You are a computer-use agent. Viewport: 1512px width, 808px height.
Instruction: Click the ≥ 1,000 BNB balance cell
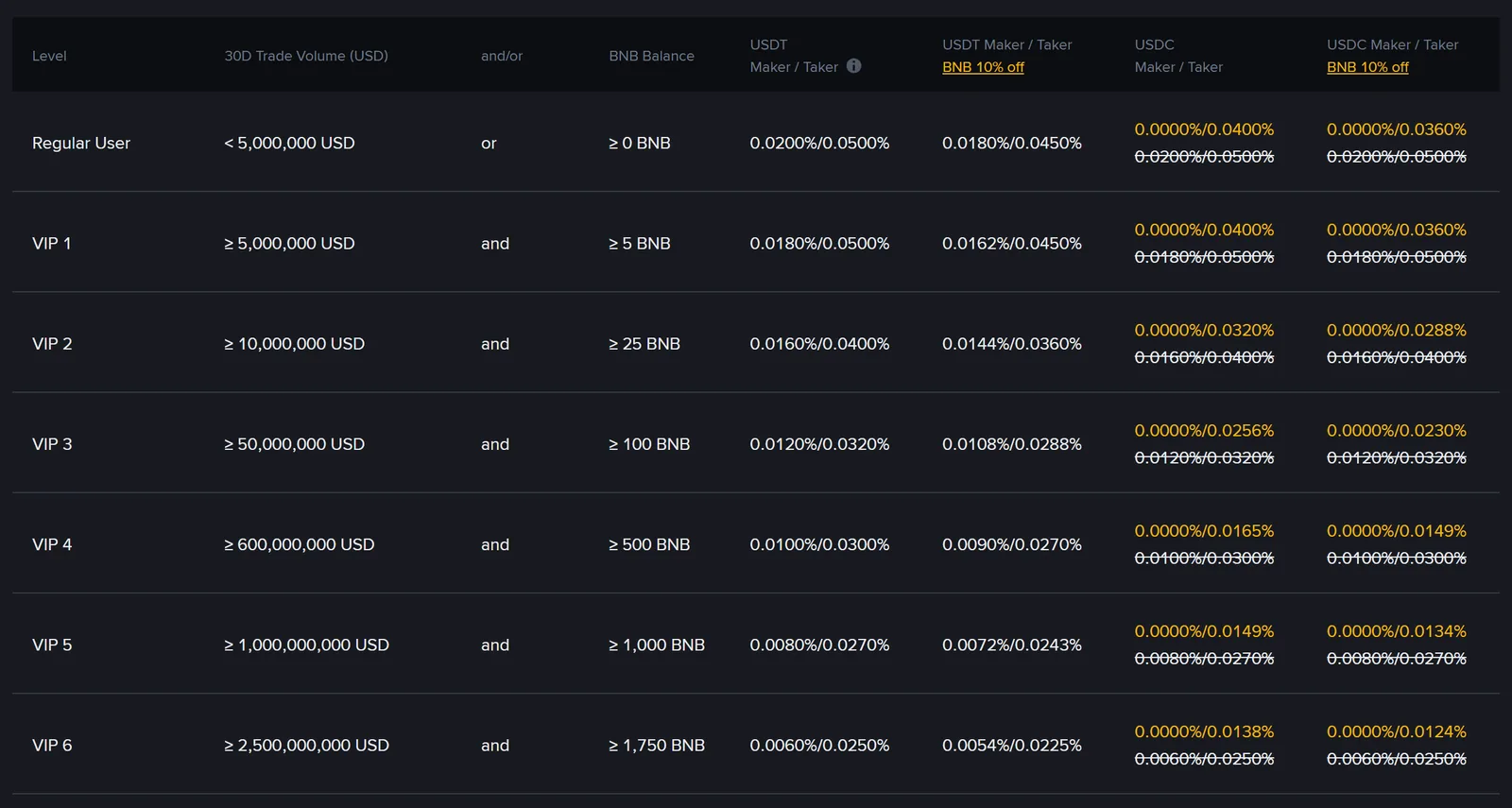tap(657, 645)
